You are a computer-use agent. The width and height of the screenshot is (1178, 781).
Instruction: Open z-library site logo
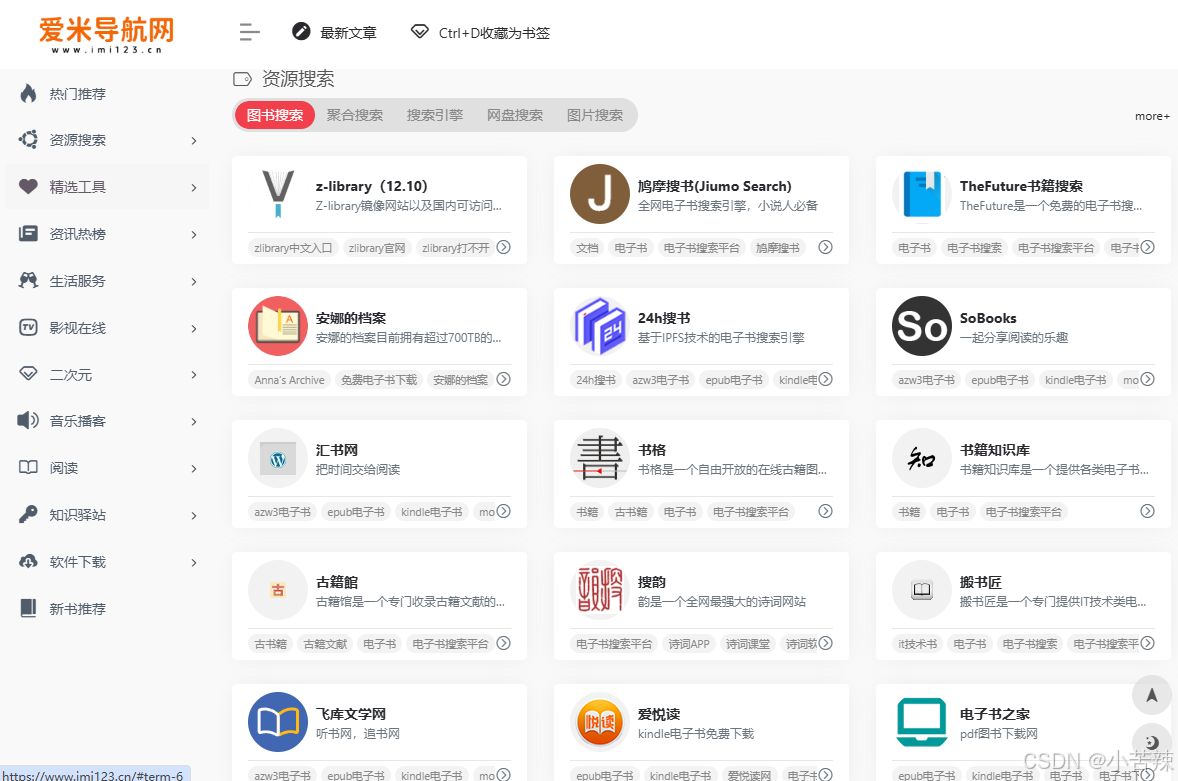click(278, 194)
